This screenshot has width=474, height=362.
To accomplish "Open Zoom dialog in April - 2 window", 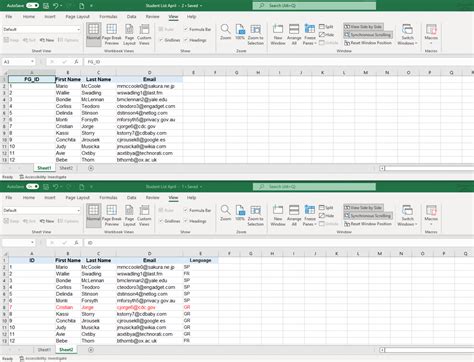I will pyautogui.click(x=225, y=32).
